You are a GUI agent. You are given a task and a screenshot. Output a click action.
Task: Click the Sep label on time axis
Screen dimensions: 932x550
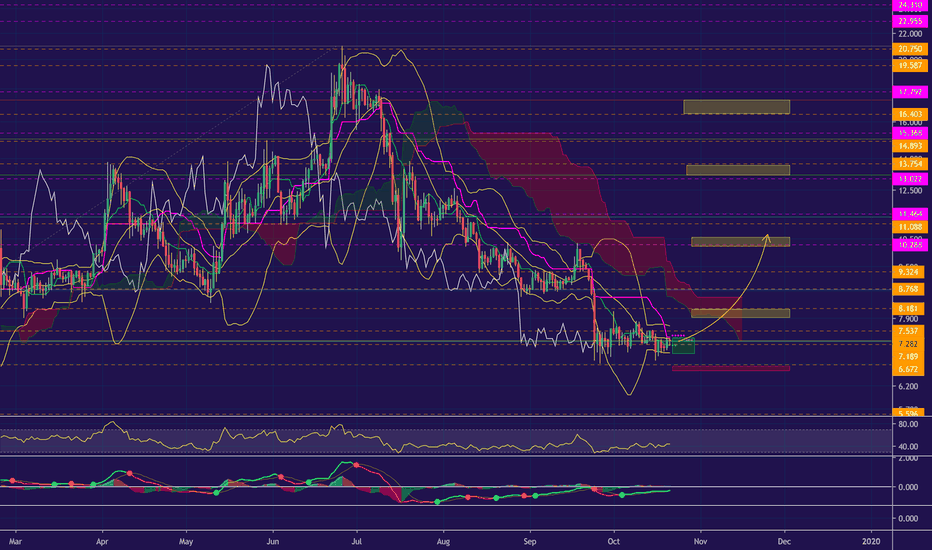530,542
